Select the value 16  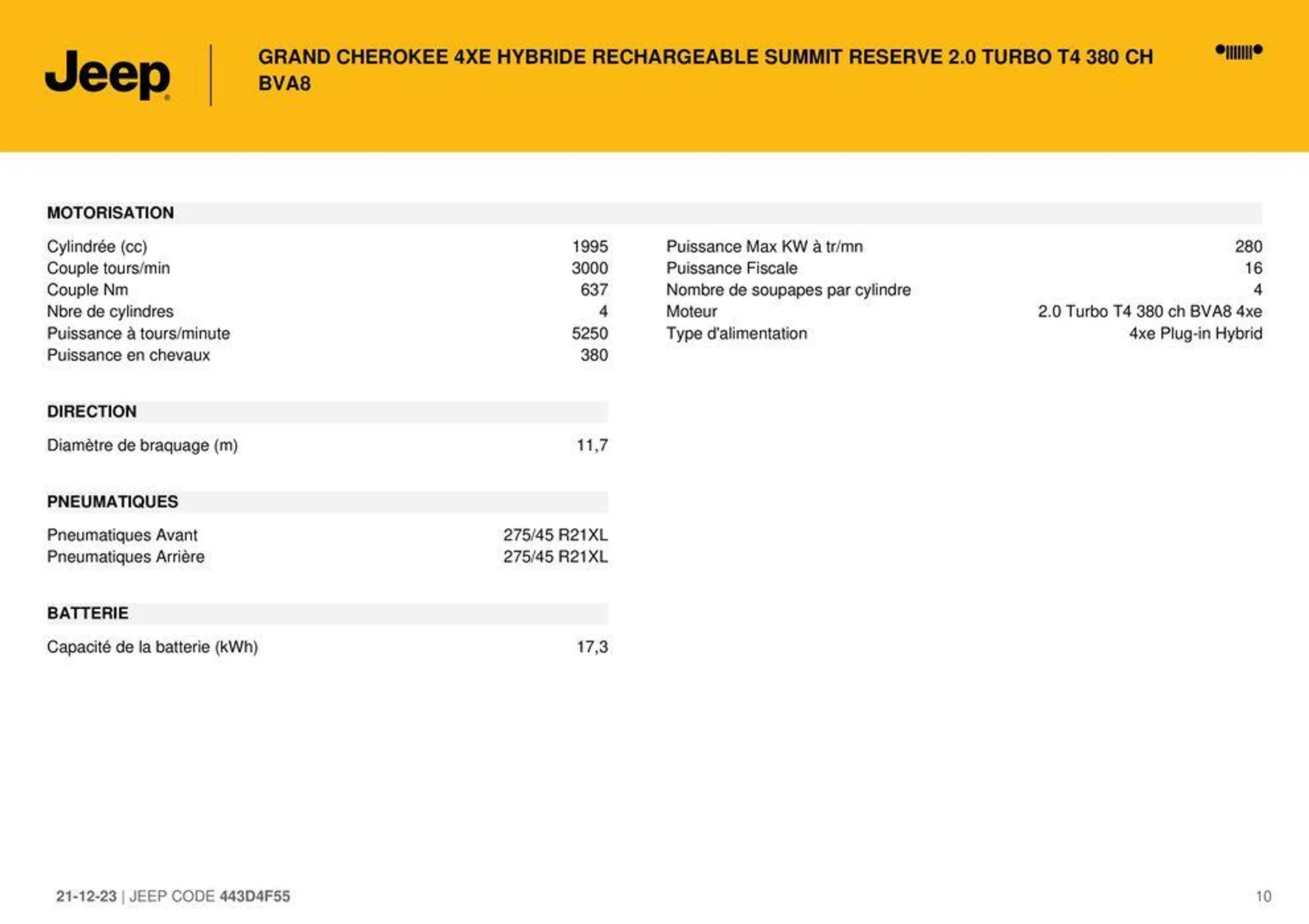(x=1253, y=268)
